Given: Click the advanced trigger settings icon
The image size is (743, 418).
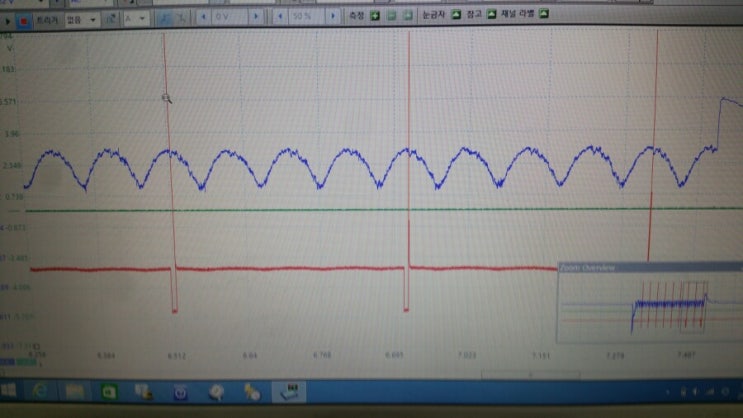Looking at the screenshot, I should (110, 19).
